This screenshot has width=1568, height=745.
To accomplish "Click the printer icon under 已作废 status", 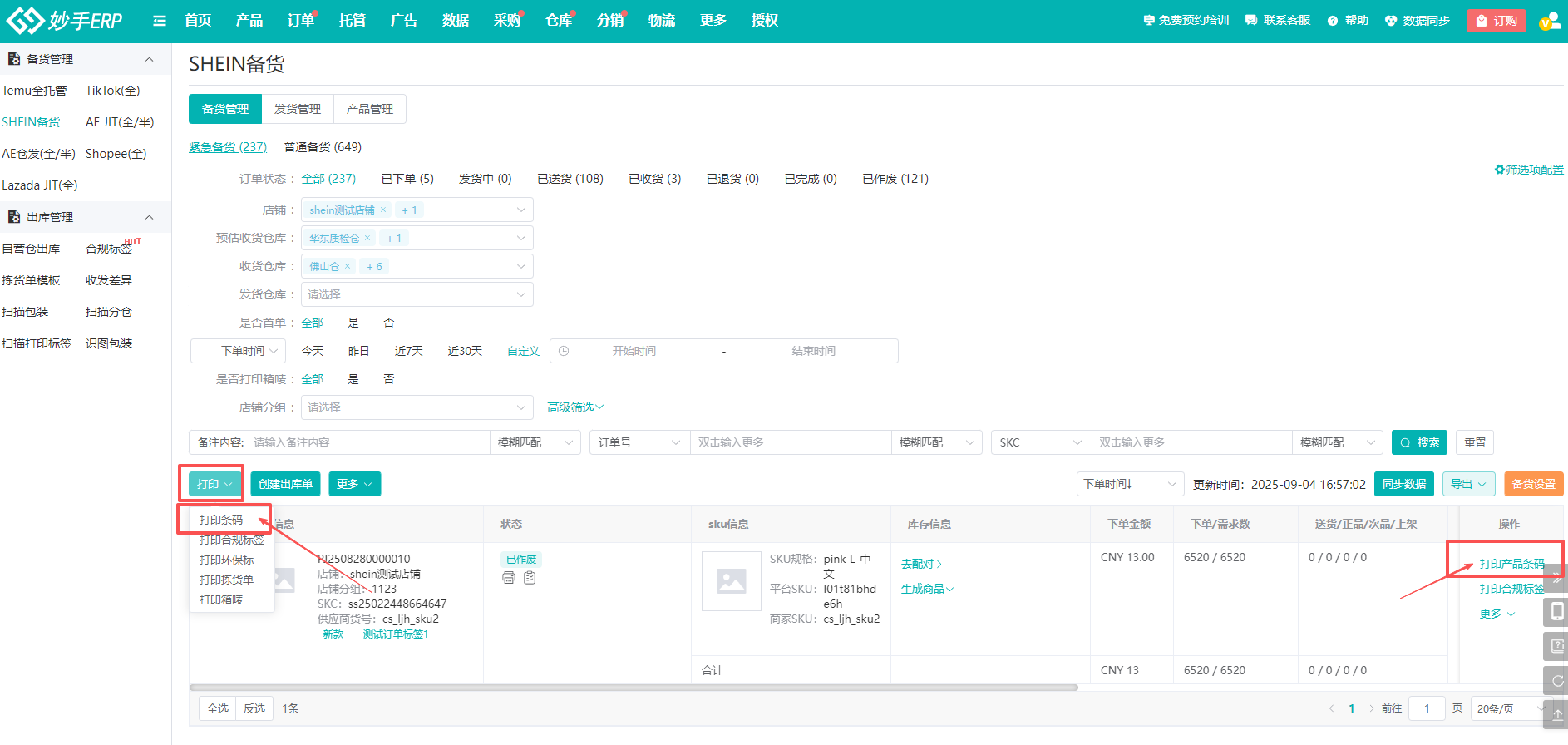I will (509, 578).
